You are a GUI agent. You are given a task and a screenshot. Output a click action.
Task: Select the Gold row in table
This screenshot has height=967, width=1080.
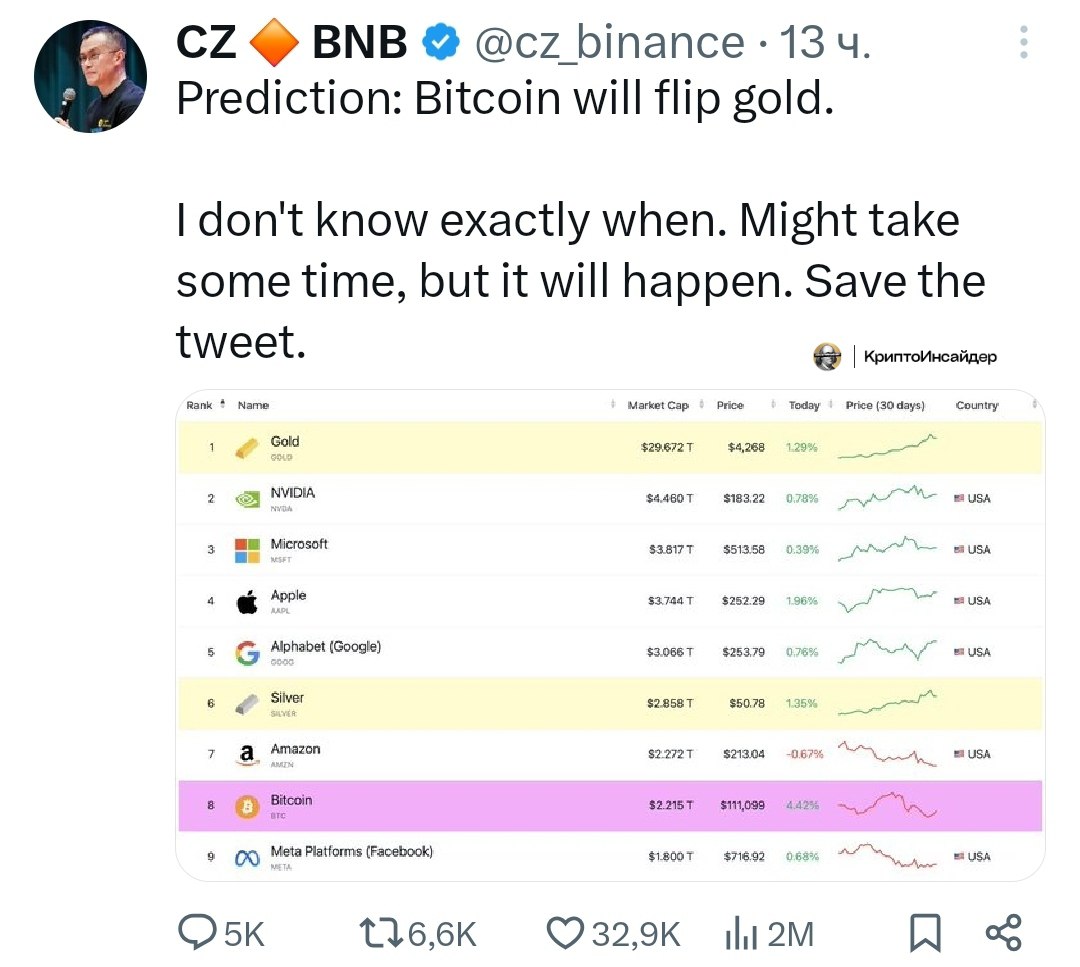[x=610, y=447]
